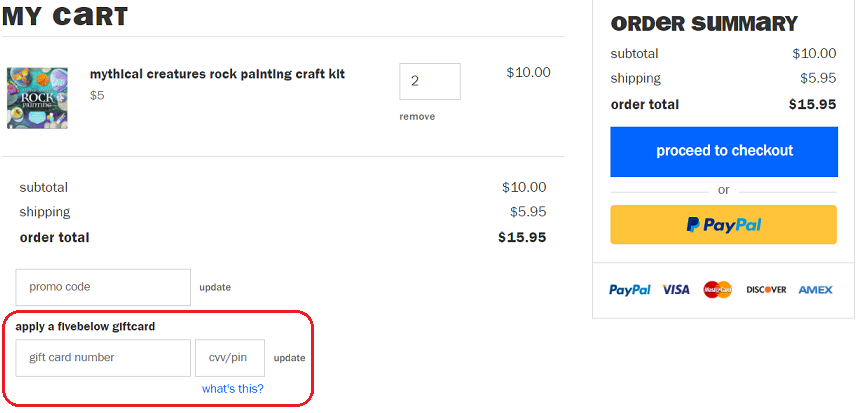Open the "what's this?" gift card help link
857x413 pixels.
(x=233, y=389)
